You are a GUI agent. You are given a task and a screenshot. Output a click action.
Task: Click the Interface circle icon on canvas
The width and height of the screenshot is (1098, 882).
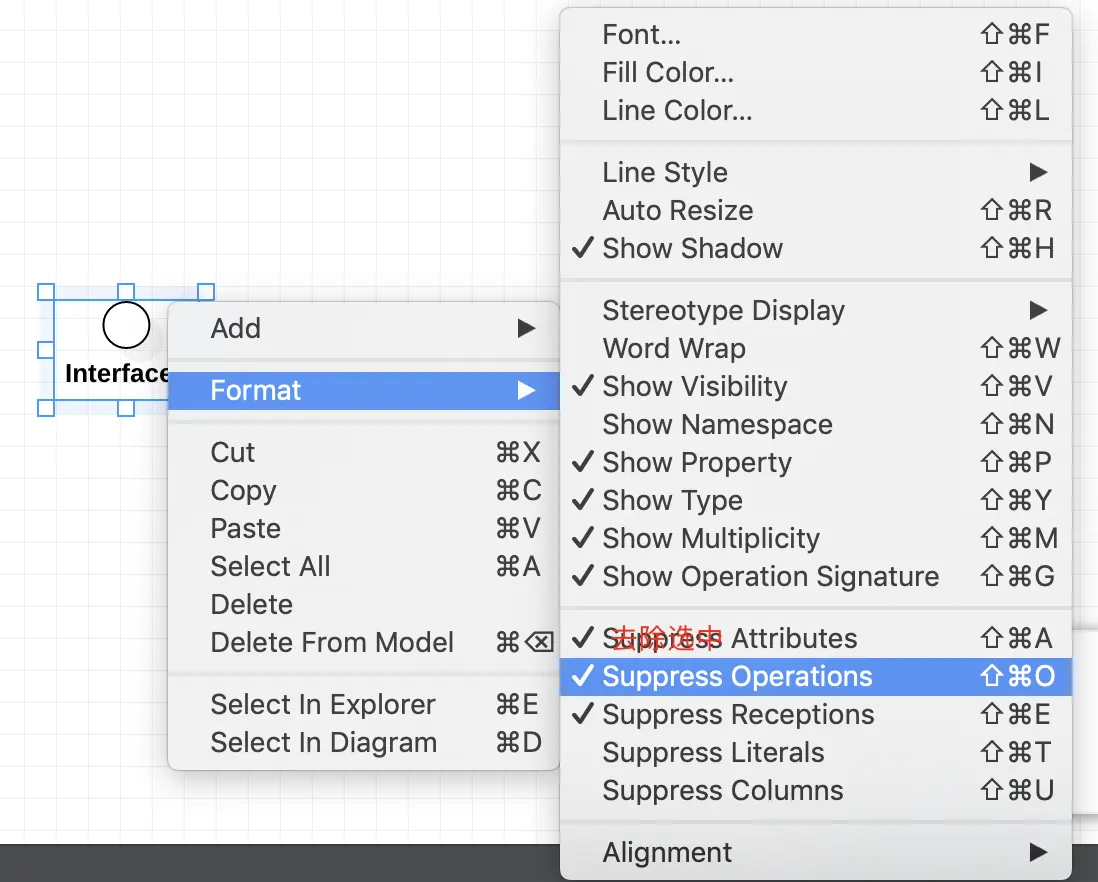(x=126, y=325)
